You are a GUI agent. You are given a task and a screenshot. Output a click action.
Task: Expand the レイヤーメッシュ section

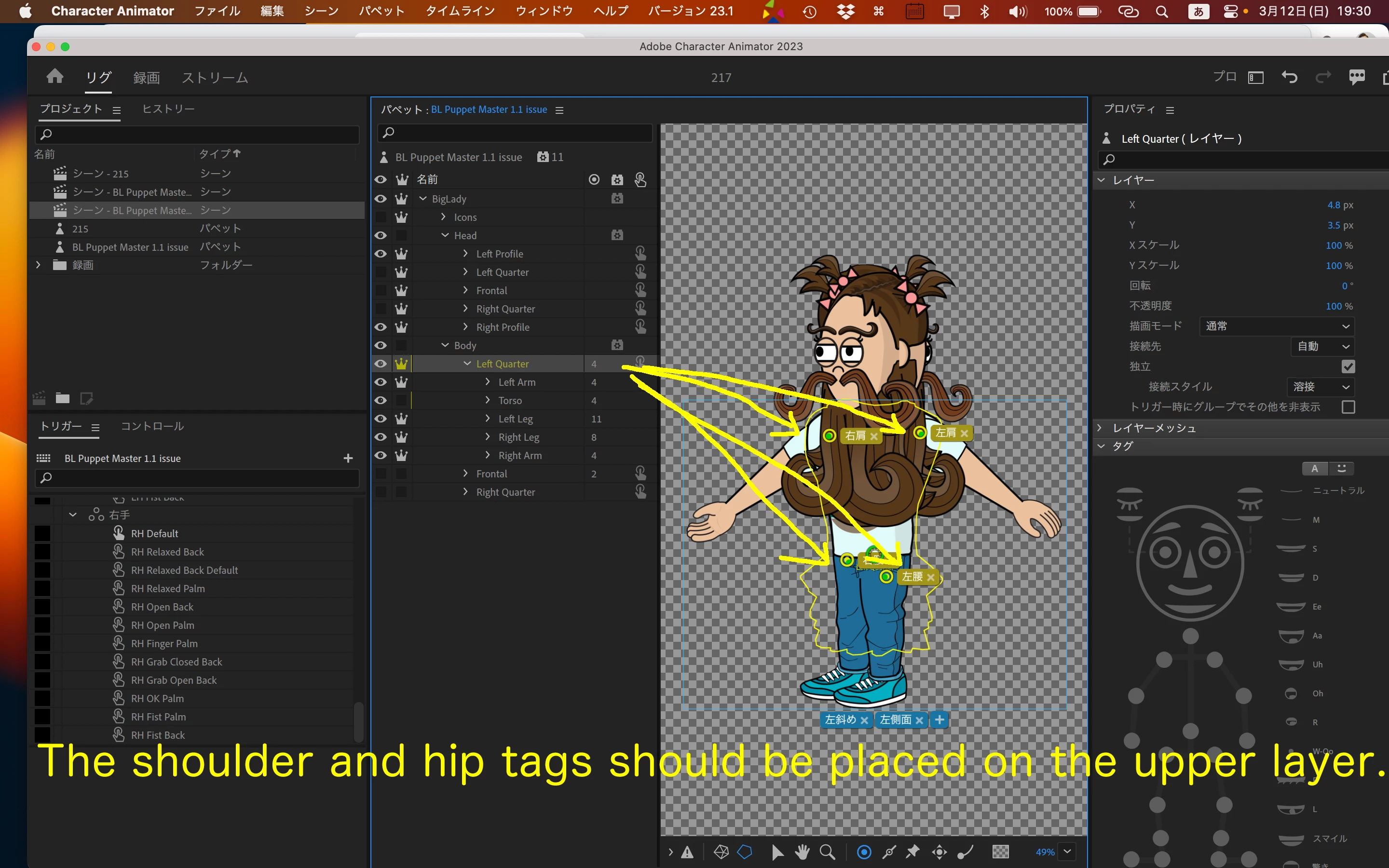click(x=1100, y=428)
